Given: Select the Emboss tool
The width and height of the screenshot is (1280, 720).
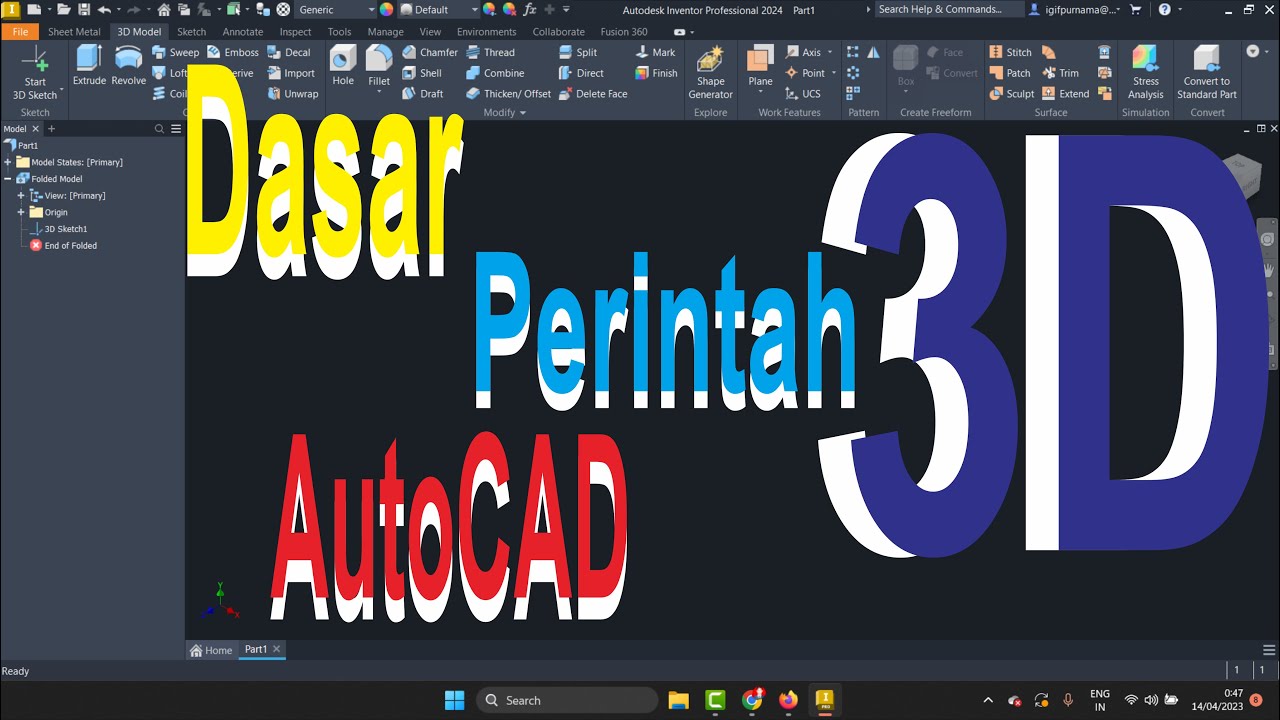Looking at the screenshot, I should [x=233, y=52].
